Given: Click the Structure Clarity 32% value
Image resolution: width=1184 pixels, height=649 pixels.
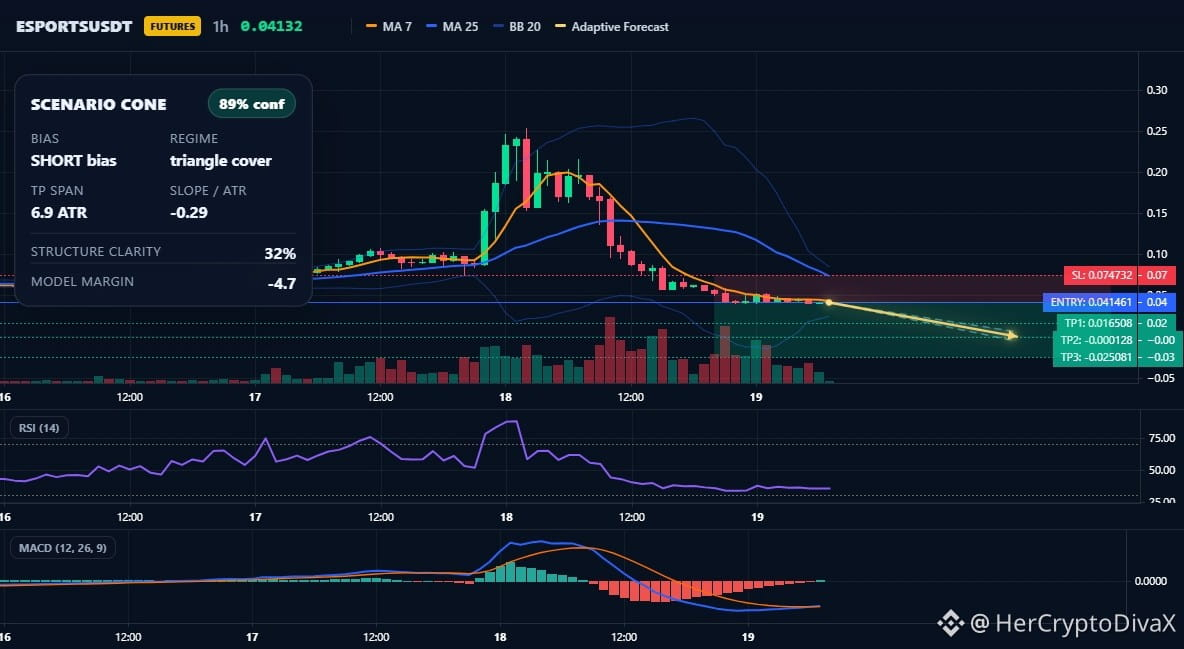Looking at the screenshot, I should [280, 253].
